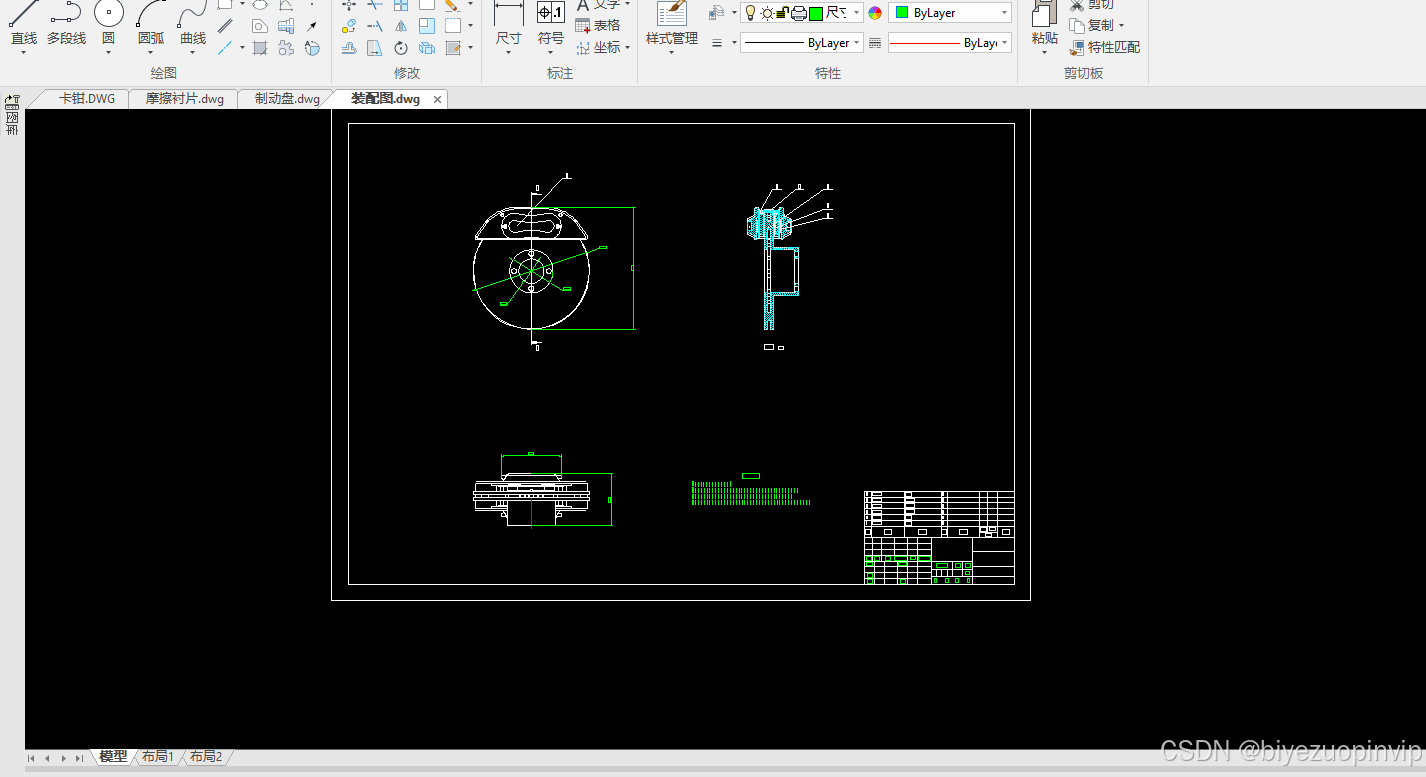Expand the dropdown arrow under 样式管理
This screenshot has width=1426, height=777.
point(671,52)
